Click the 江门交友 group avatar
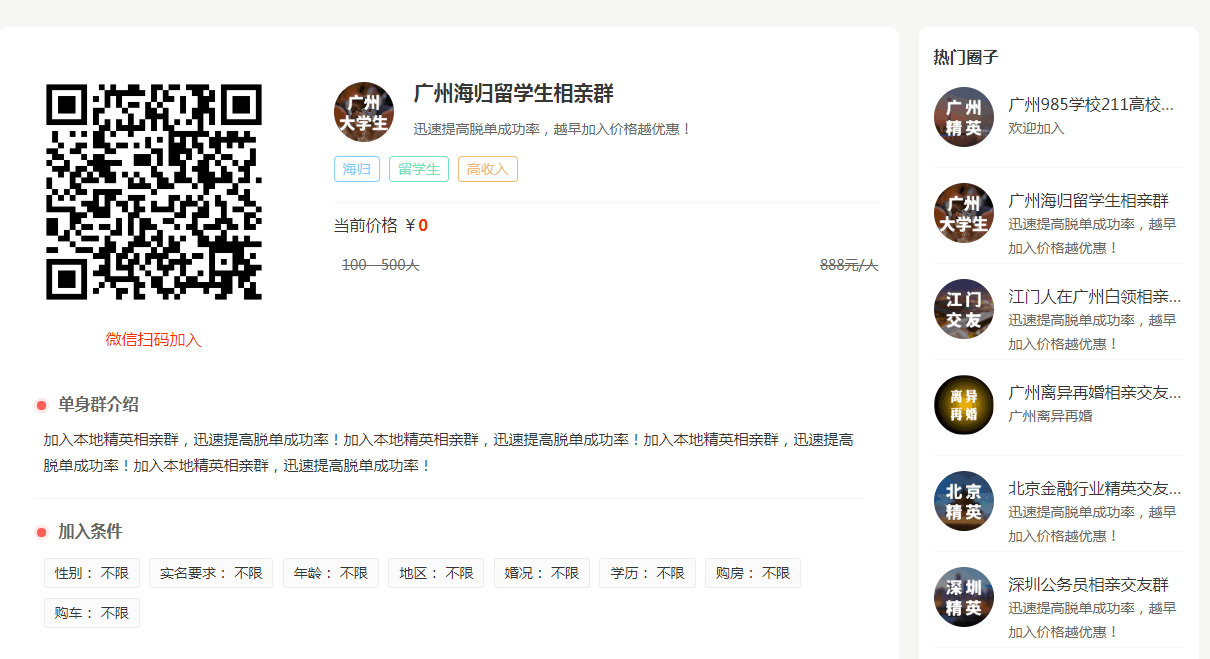 pos(964,309)
